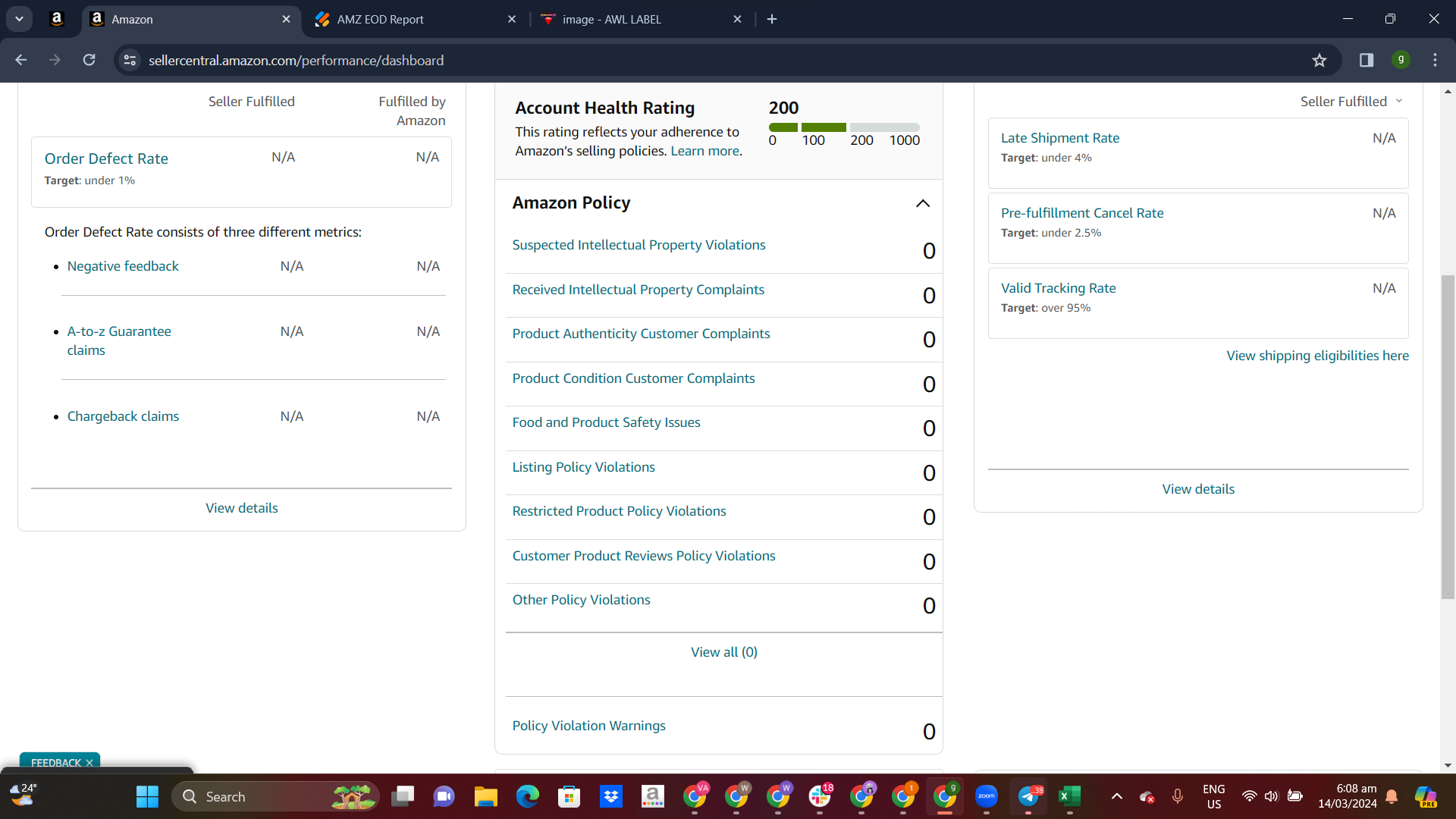Click View all (0) policy violations
This screenshot has height=819, width=1456.
click(724, 652)
